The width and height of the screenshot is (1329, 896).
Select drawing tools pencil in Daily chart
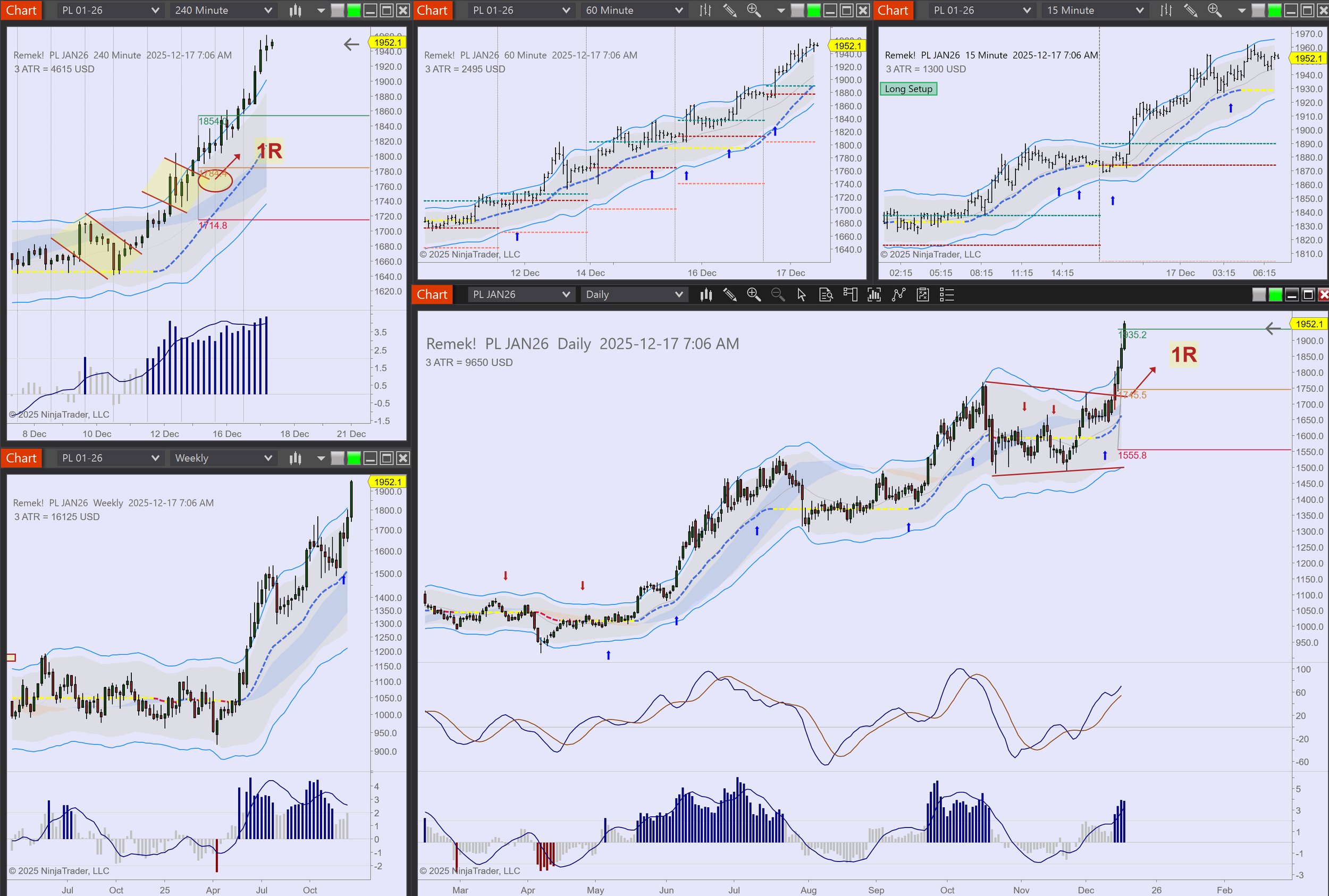pyautogui.click(x=730, y=294)
